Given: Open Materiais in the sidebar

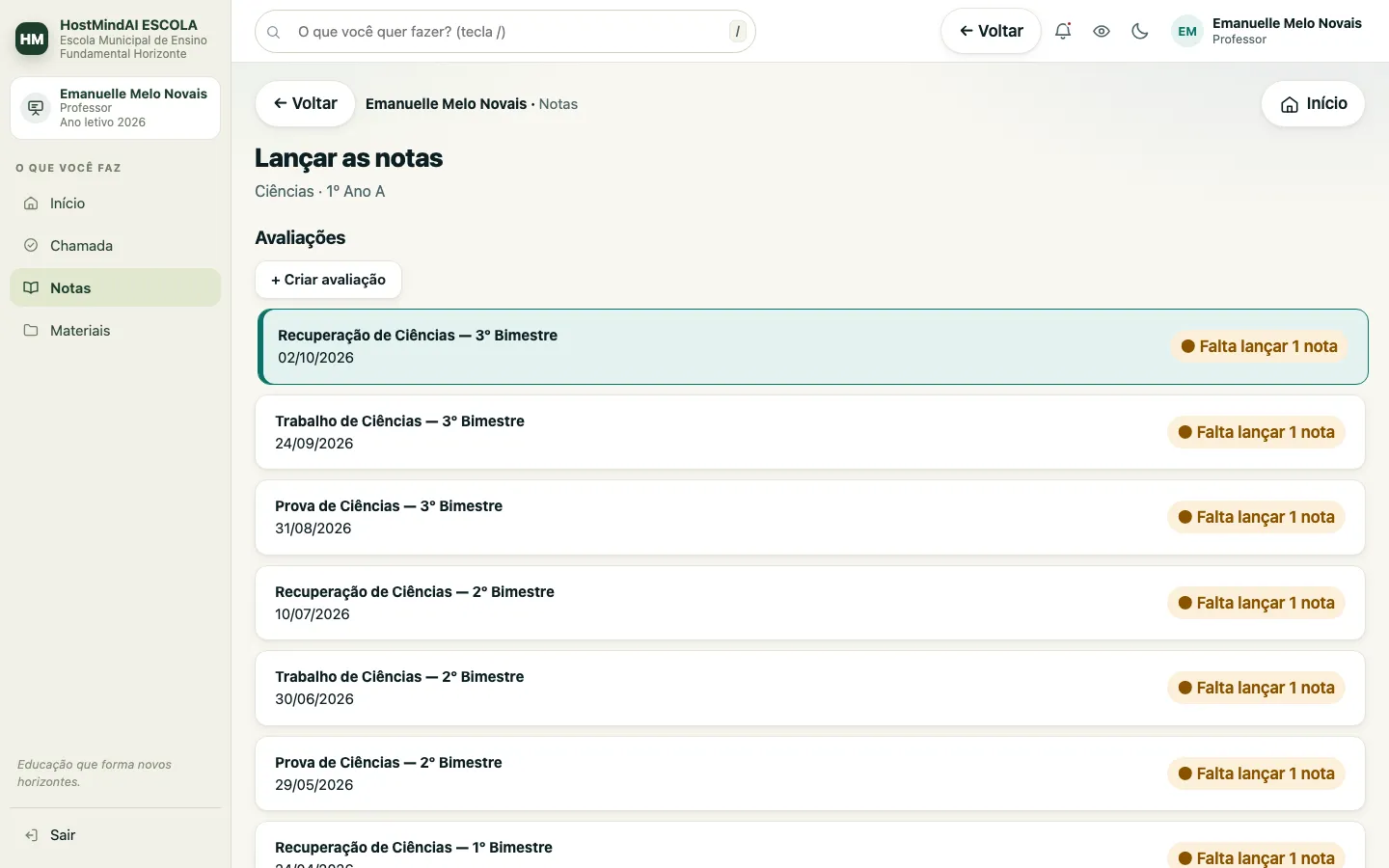Looking at the screenshot, I should 116,331.
